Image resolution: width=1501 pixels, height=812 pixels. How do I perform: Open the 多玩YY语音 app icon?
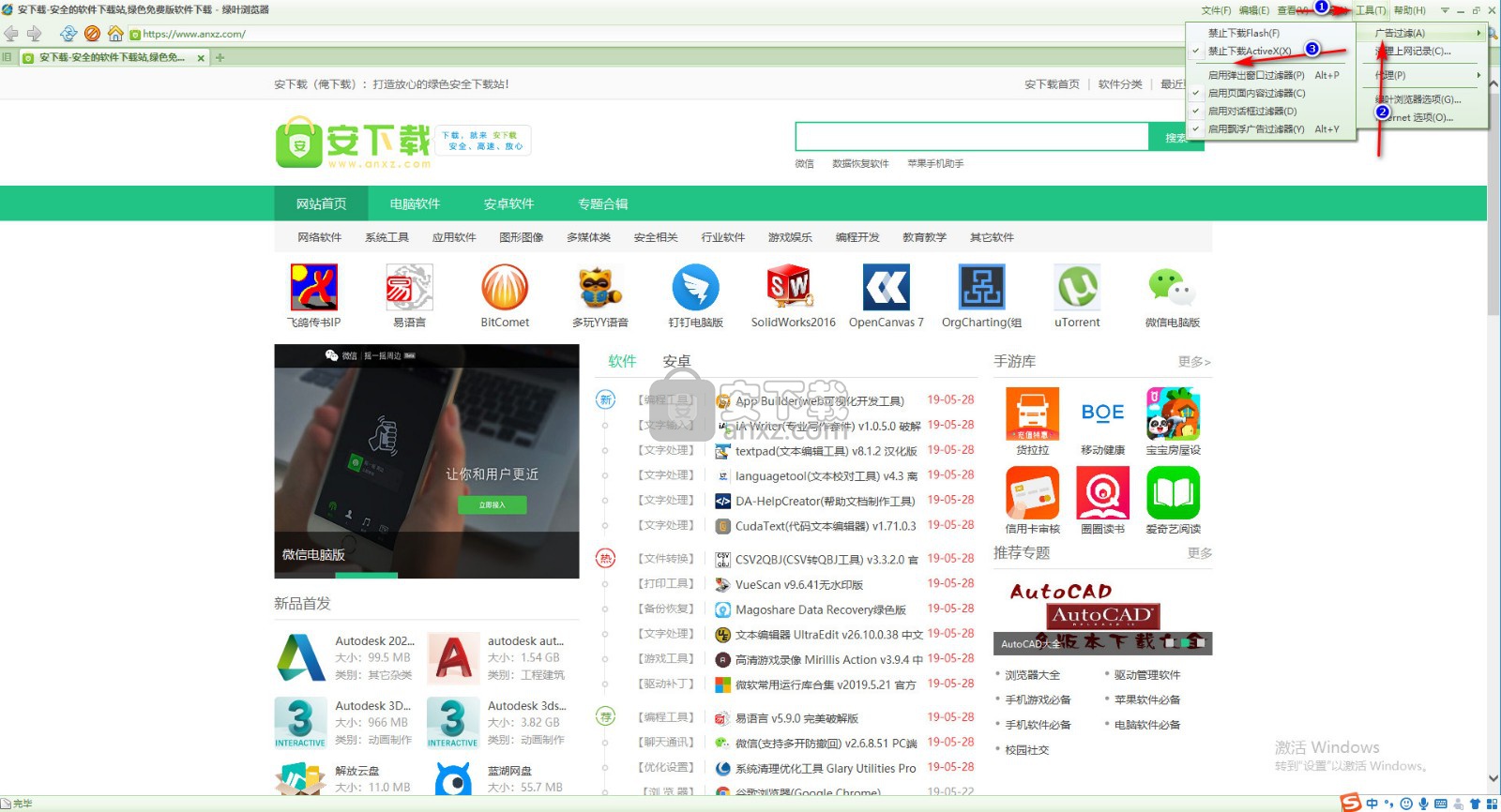(x=600, y=287)
